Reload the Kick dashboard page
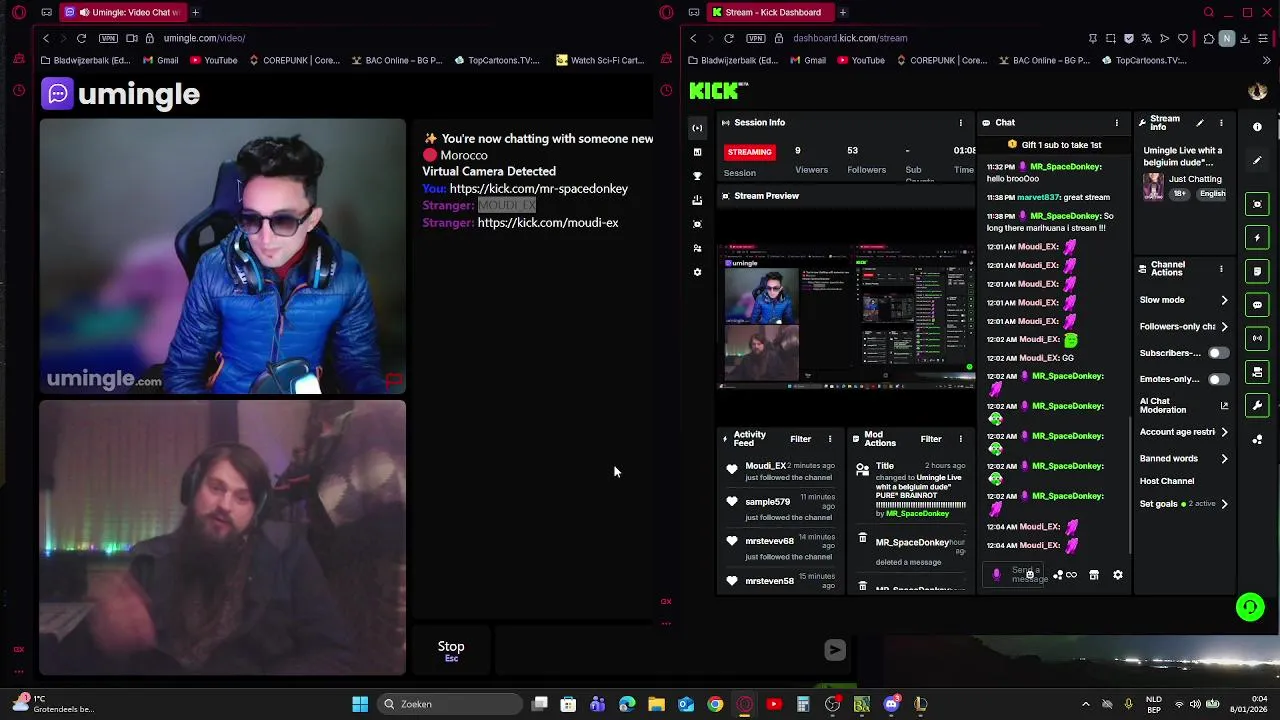 729,38
